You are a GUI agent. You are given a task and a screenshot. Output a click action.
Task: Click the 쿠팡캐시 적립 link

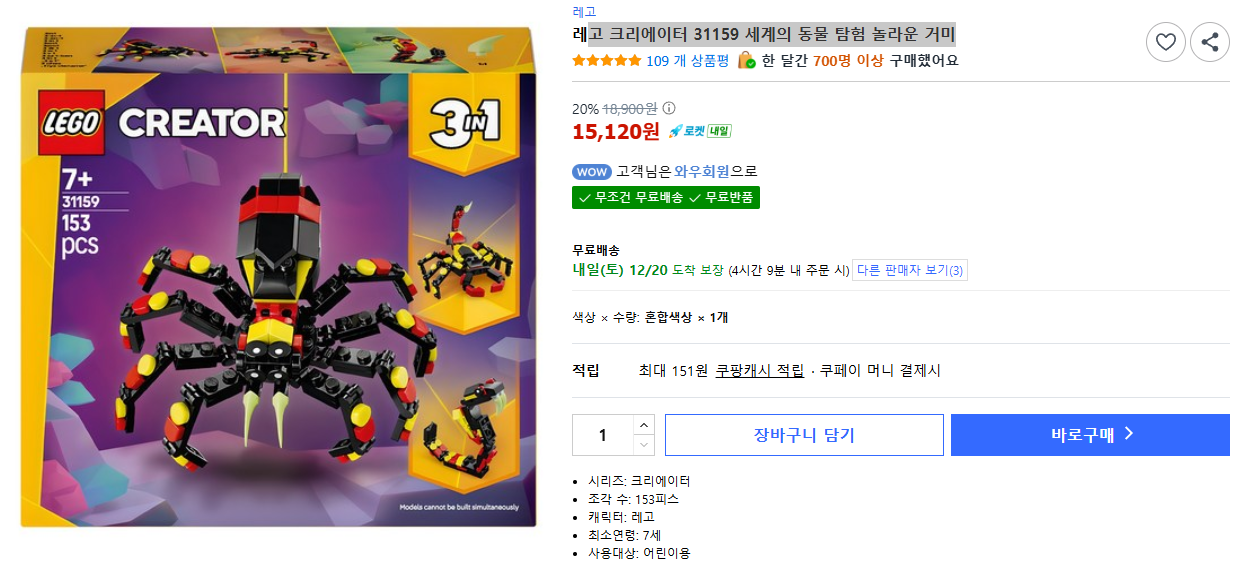pyautogui.click(x=759, y=370)
